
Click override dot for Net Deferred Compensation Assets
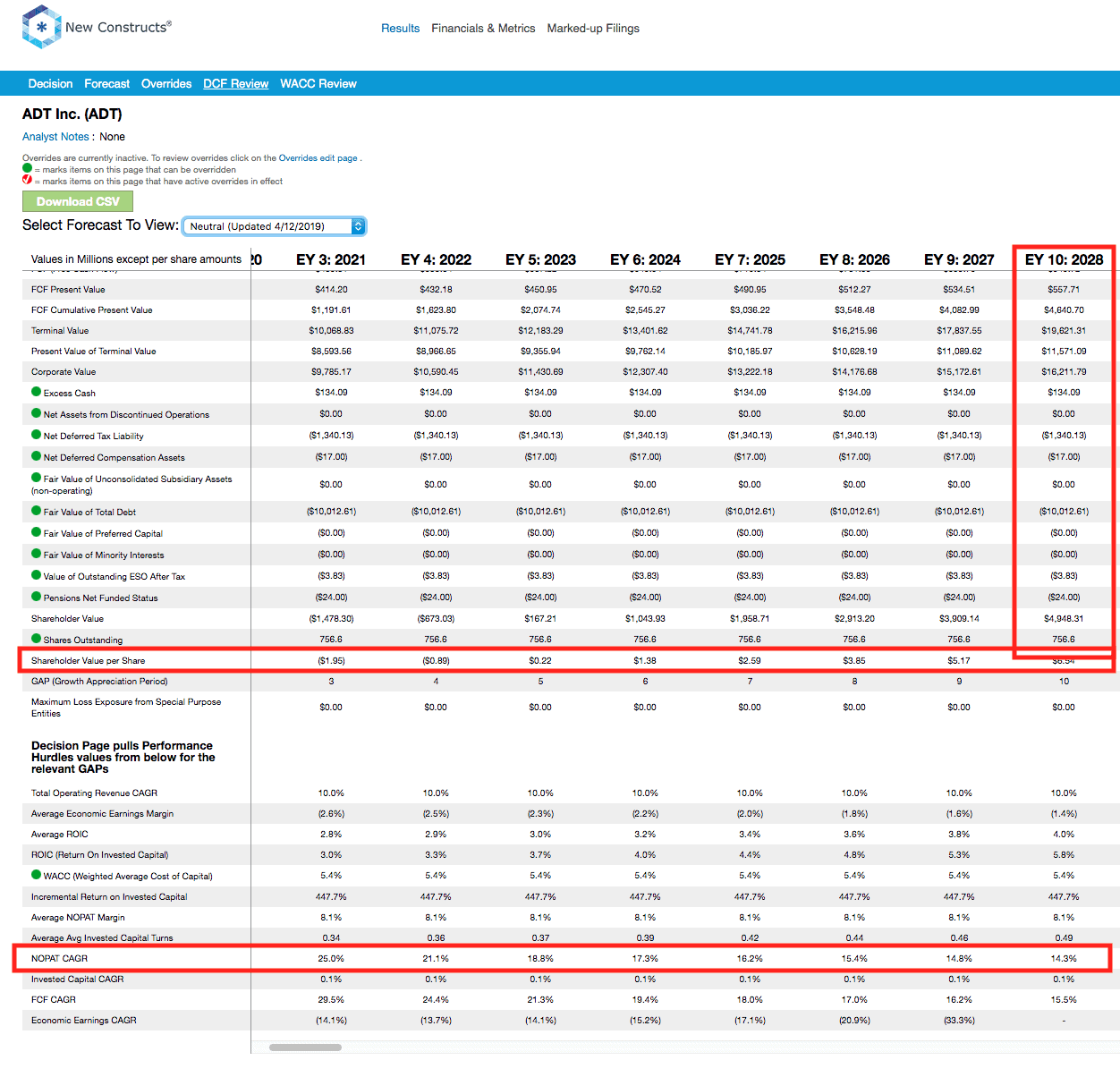[x=37, y=456]
